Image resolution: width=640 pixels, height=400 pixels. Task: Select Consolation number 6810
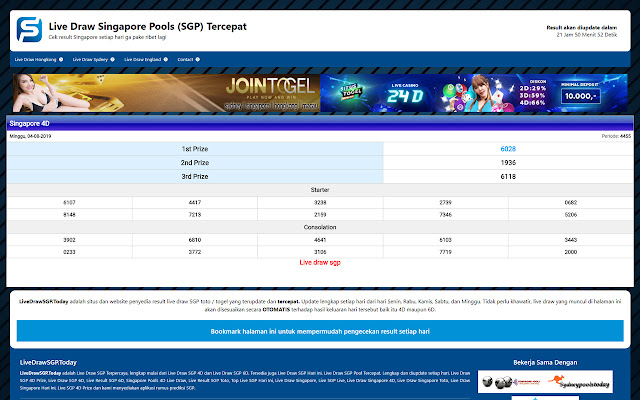point(195,240)
